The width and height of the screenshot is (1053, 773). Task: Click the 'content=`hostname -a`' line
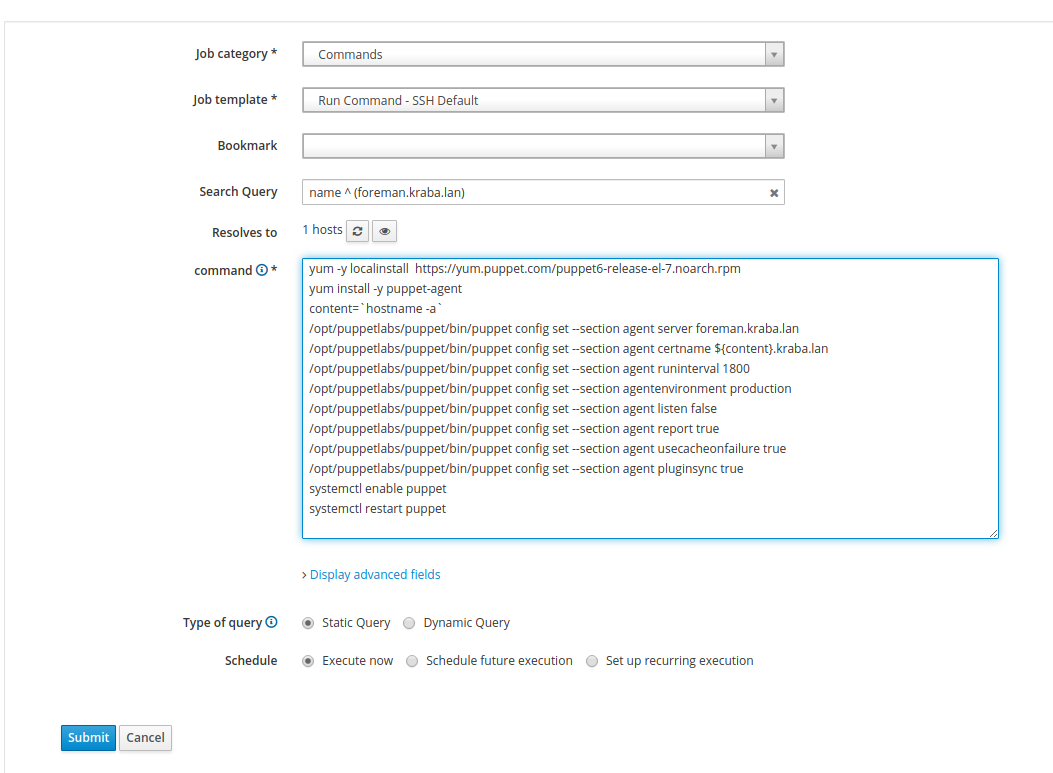[375, 308]
